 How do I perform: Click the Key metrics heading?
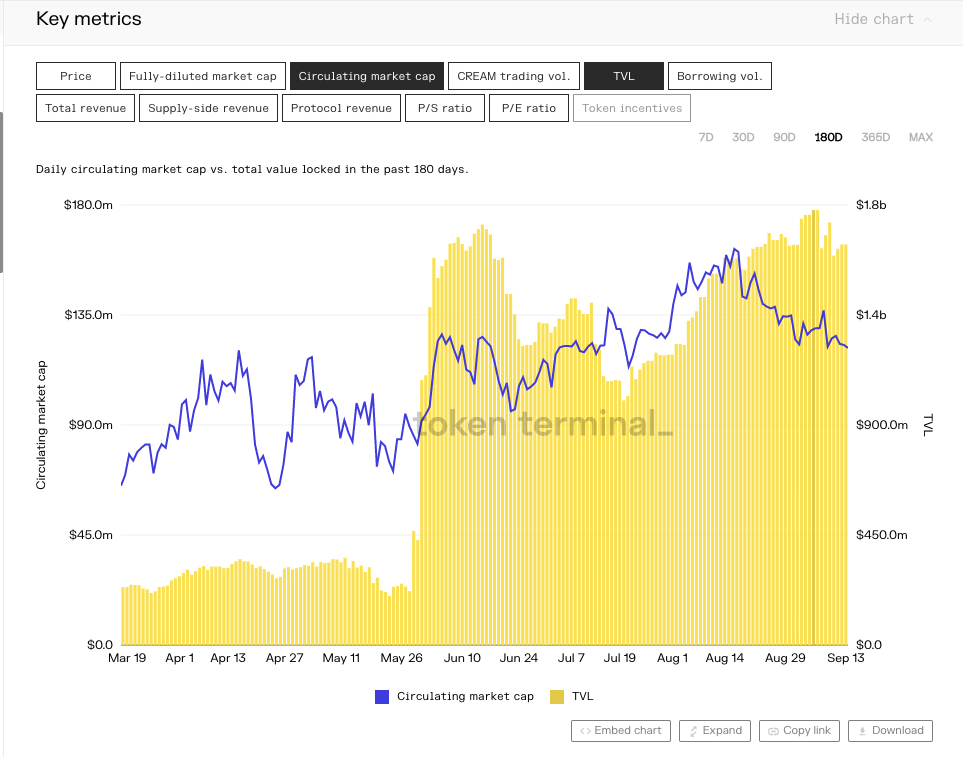click(x=88, y=18)
